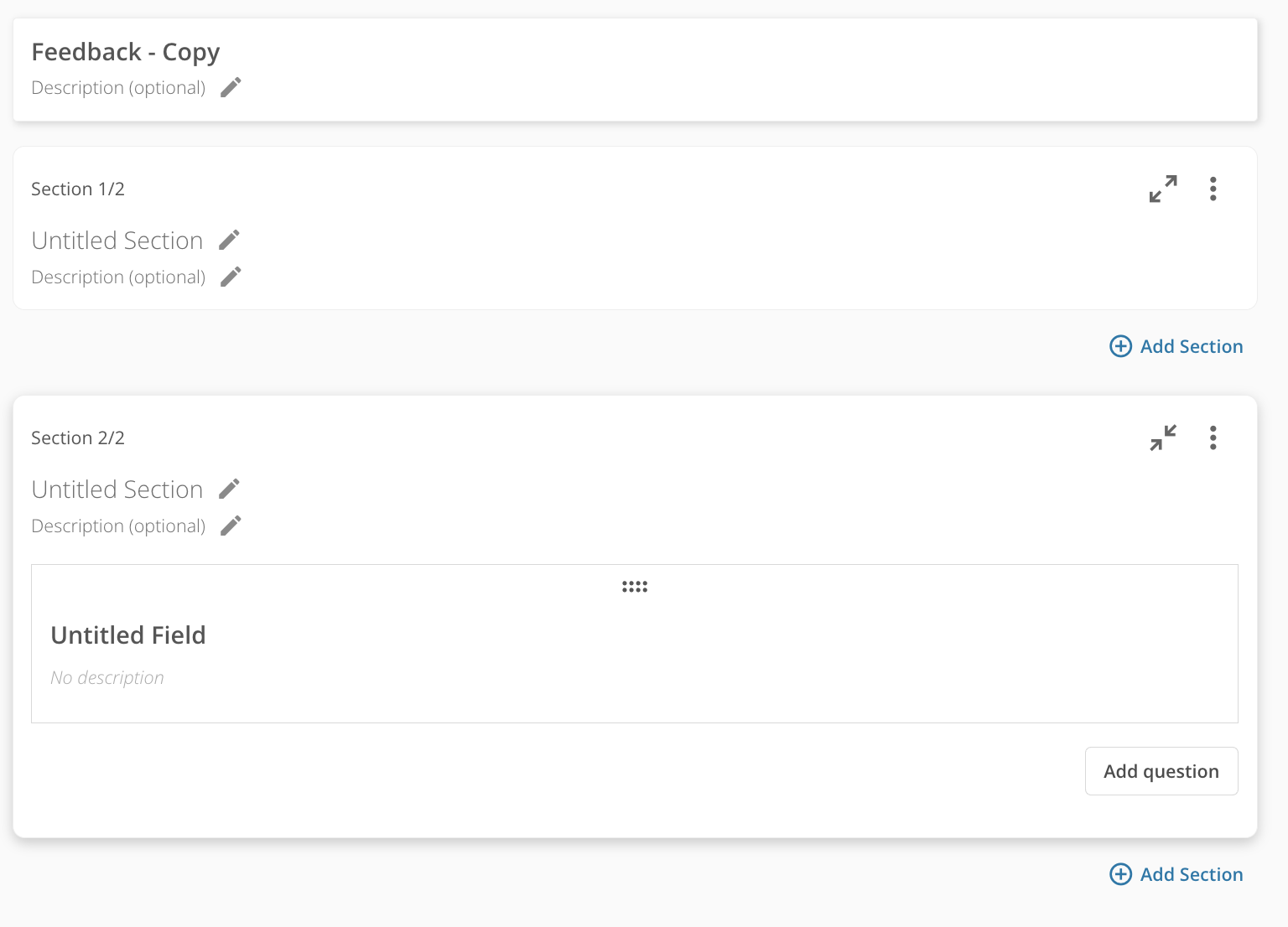The height and width of the screenshot is (927, 1288).
Task: Click Add Section below Section 1
Action: (x=1176, y=346)
